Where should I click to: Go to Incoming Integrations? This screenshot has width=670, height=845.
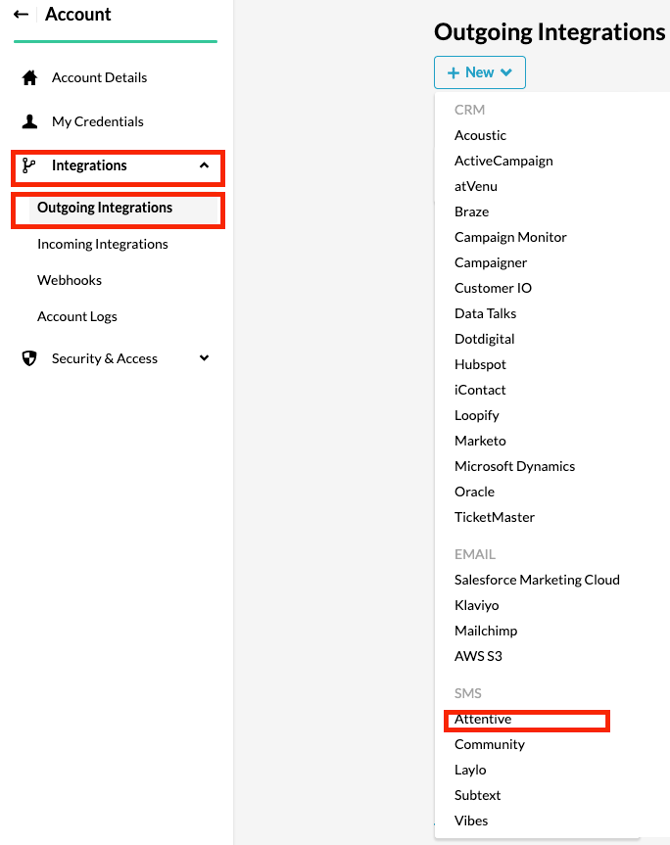pyautogui.click(x=102, y=244)
